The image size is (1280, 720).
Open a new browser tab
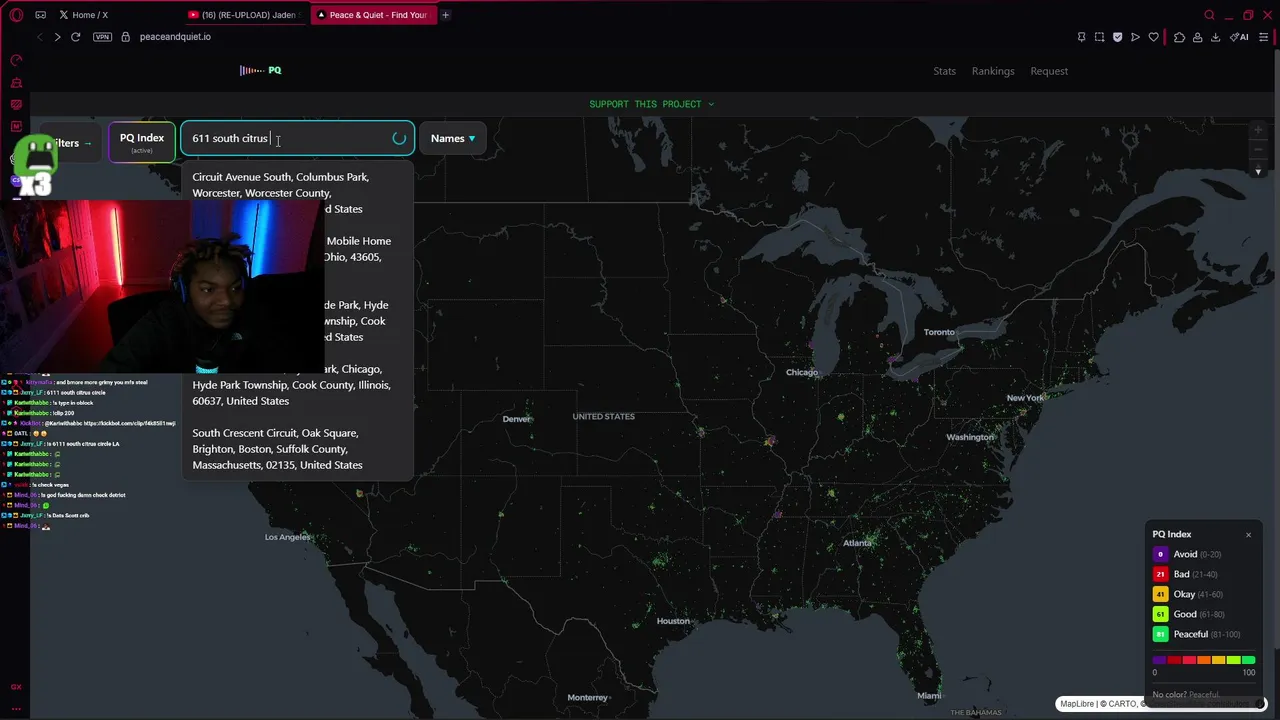pyautogui.click(x=445, y=15)
